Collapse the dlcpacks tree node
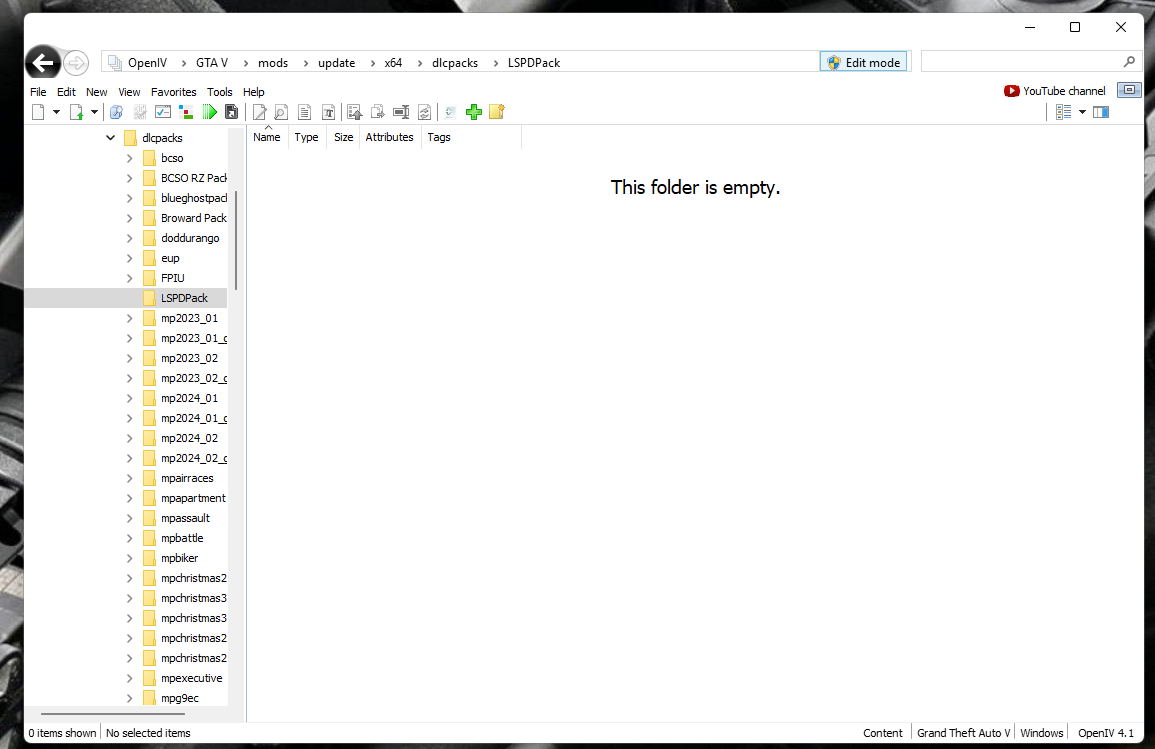This screenshot has height=749, width=1155. pyautogui.click(x=110, y=138)
